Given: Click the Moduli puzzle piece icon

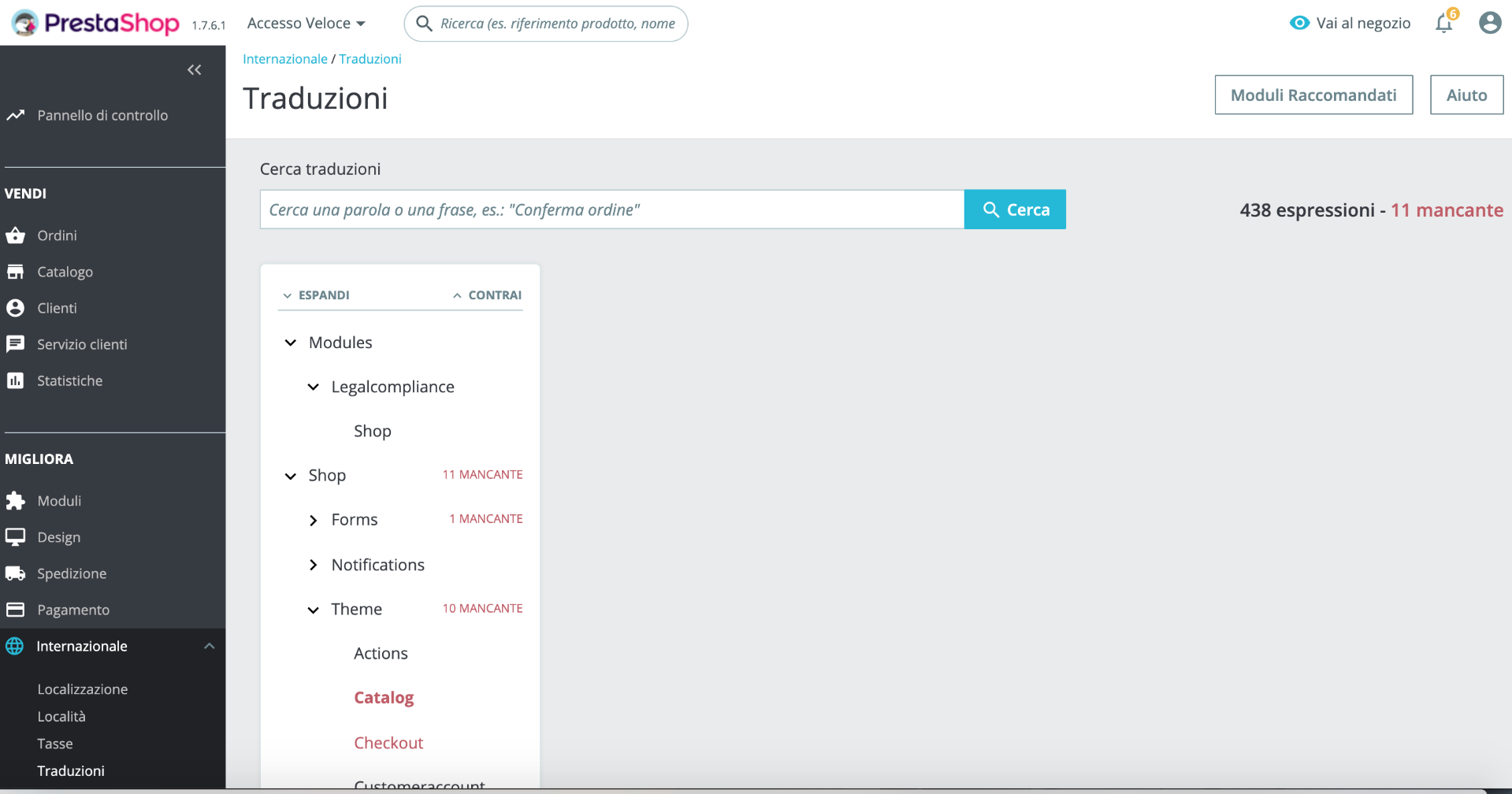Looking at the screenshot, I should [15, 501].
